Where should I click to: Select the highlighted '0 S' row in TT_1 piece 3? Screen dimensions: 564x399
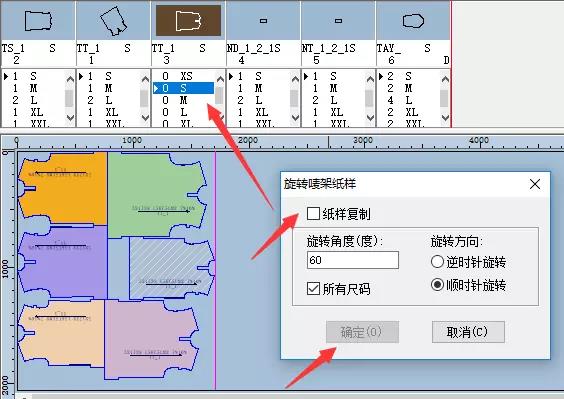click(183, 88)
